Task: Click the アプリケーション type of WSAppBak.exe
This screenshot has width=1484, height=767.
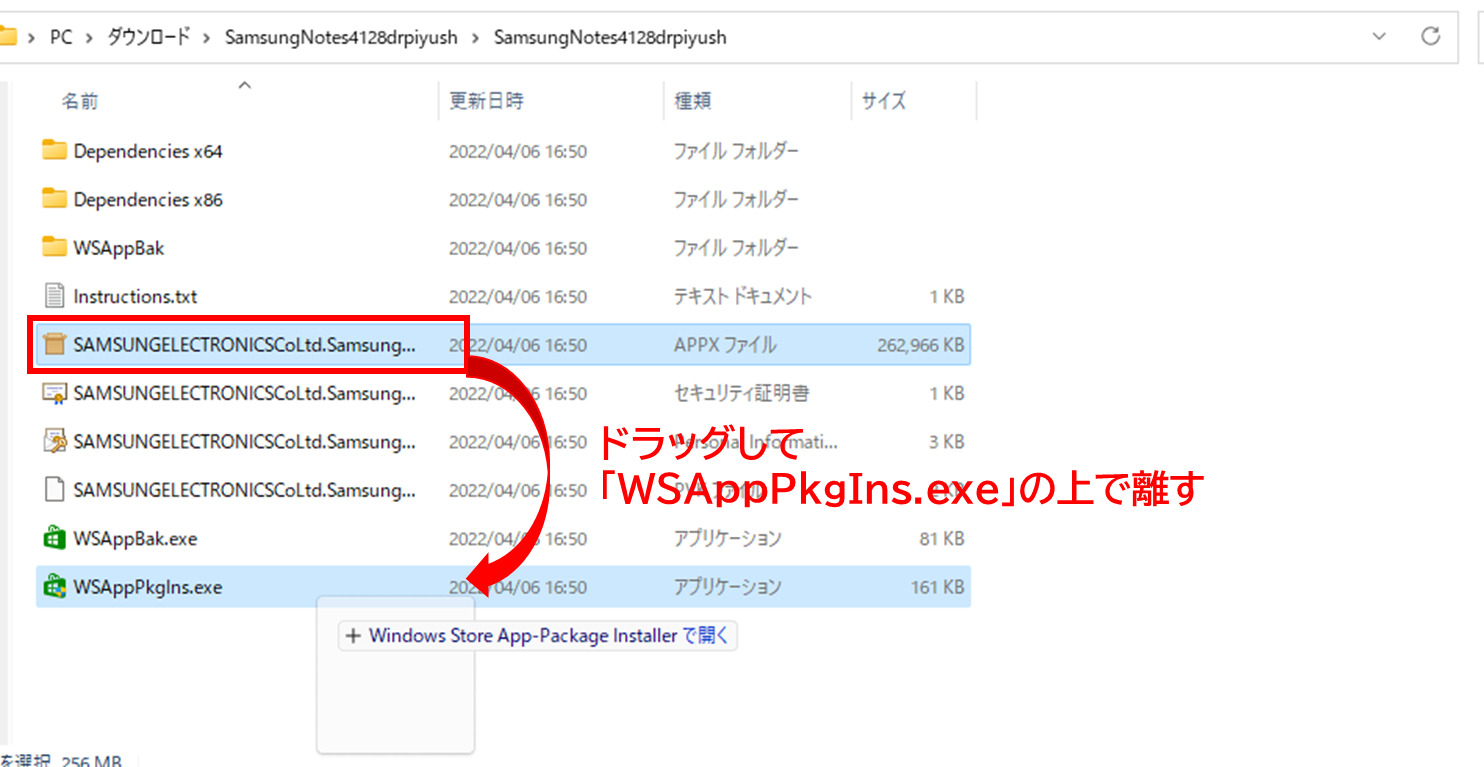Action: (727, 538)
